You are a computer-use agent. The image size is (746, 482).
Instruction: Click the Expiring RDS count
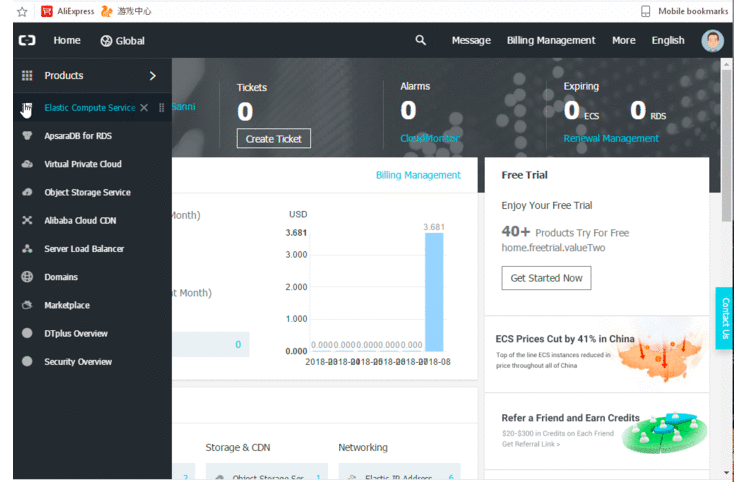(x=638, y=110)
